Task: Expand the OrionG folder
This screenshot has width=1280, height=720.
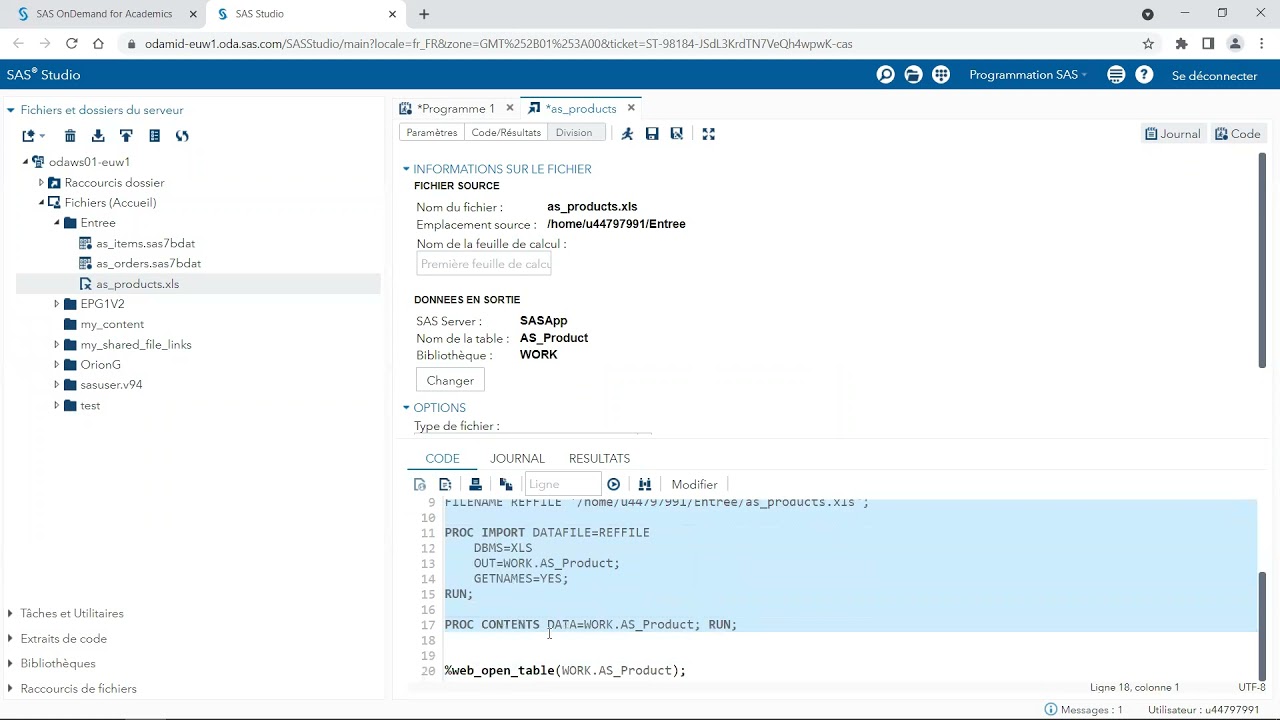Action: point(57,365)
